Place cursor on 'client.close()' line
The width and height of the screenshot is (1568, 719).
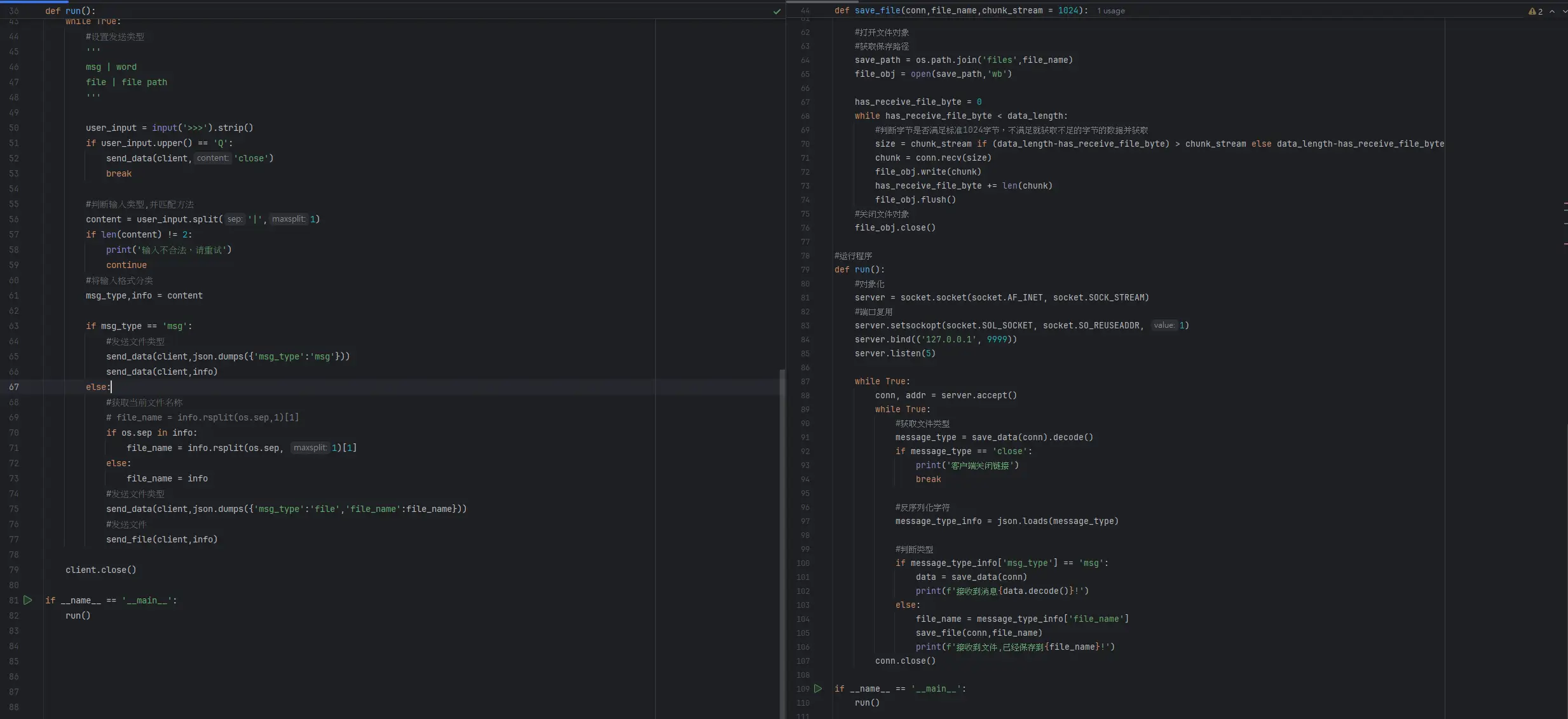coord(101,570)
